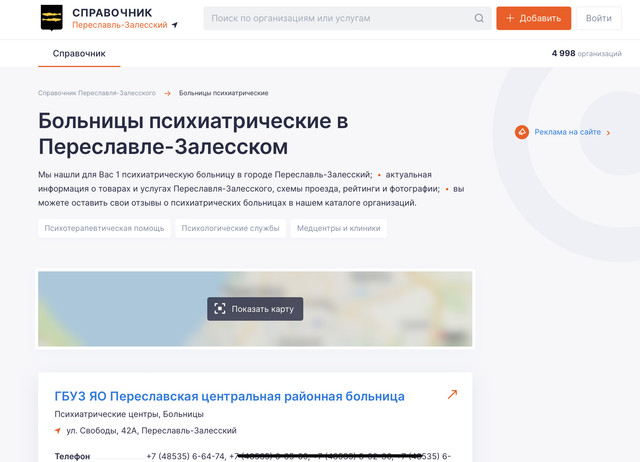
Task: Click Показать карту button
Action: point(255,309)
